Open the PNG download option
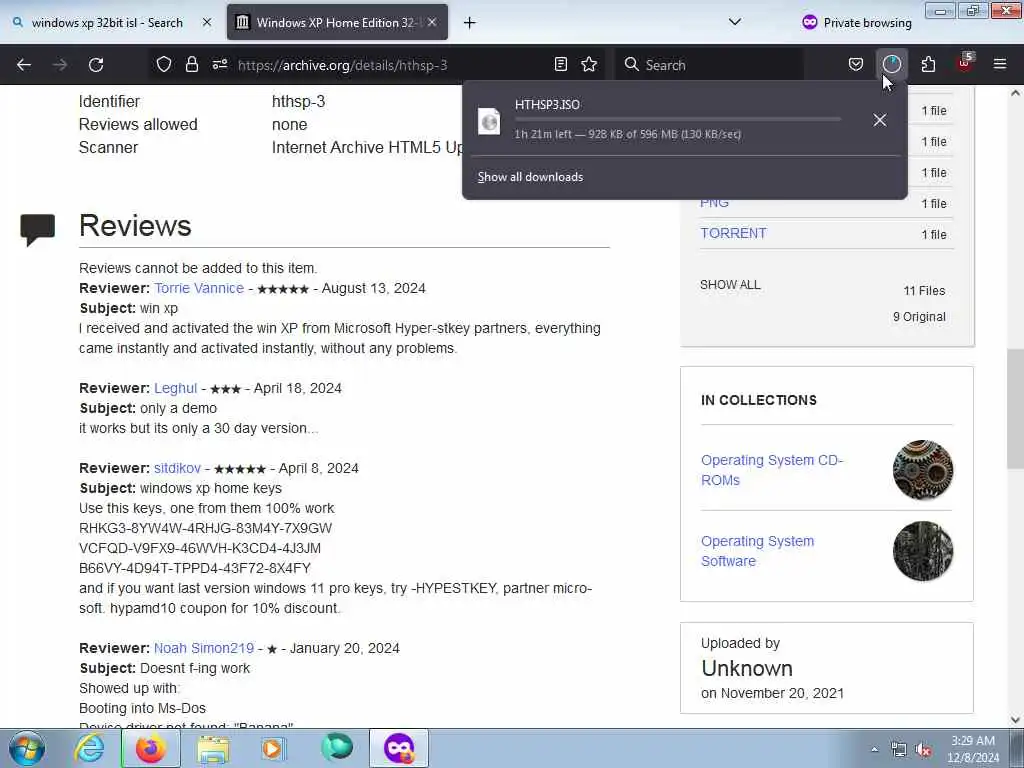 (x=714, y=203)
